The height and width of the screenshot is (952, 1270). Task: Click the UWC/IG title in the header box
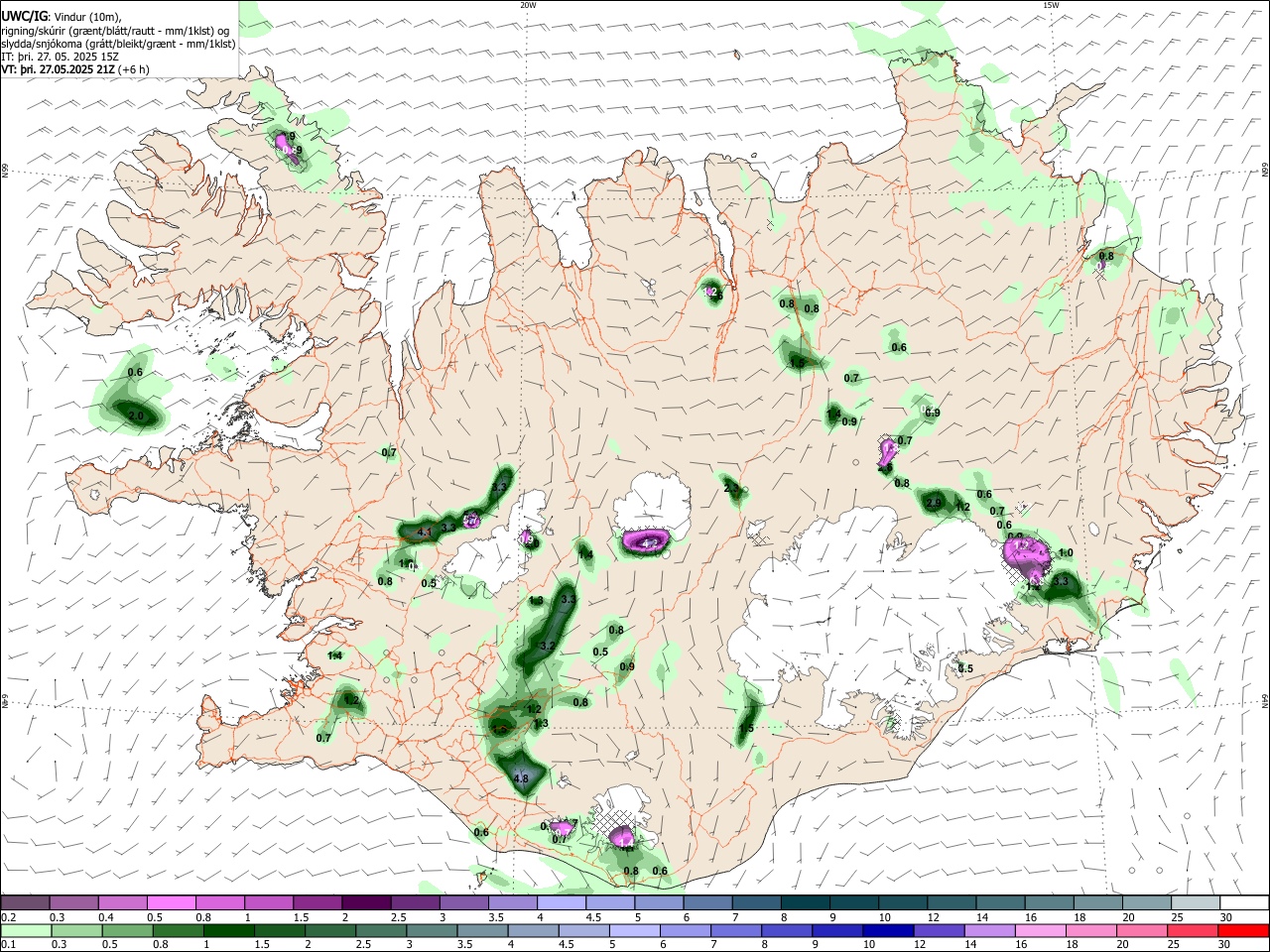pos(24,15)
